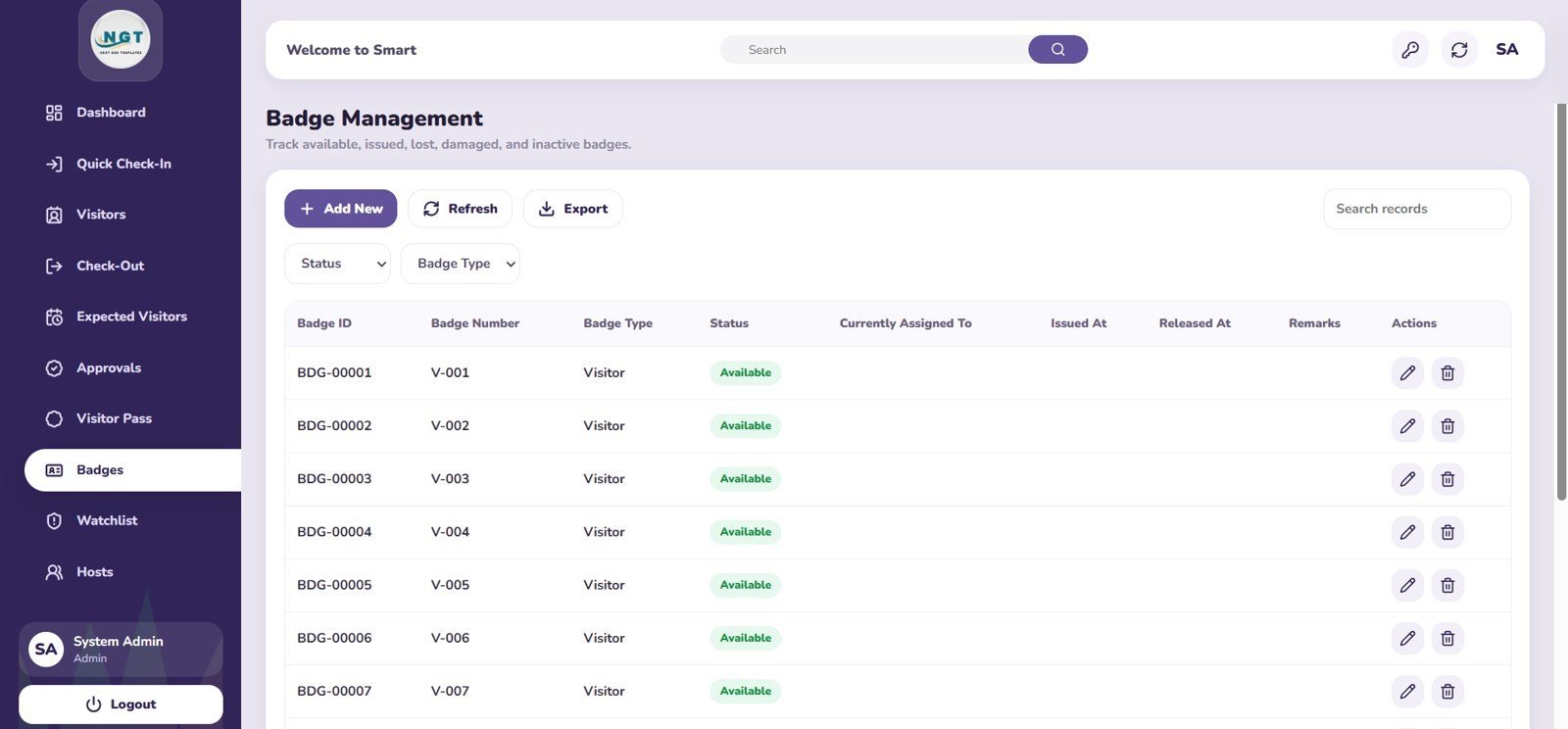Click the Add New badge button
This screenshot has height=729, width=1568.
340,209
